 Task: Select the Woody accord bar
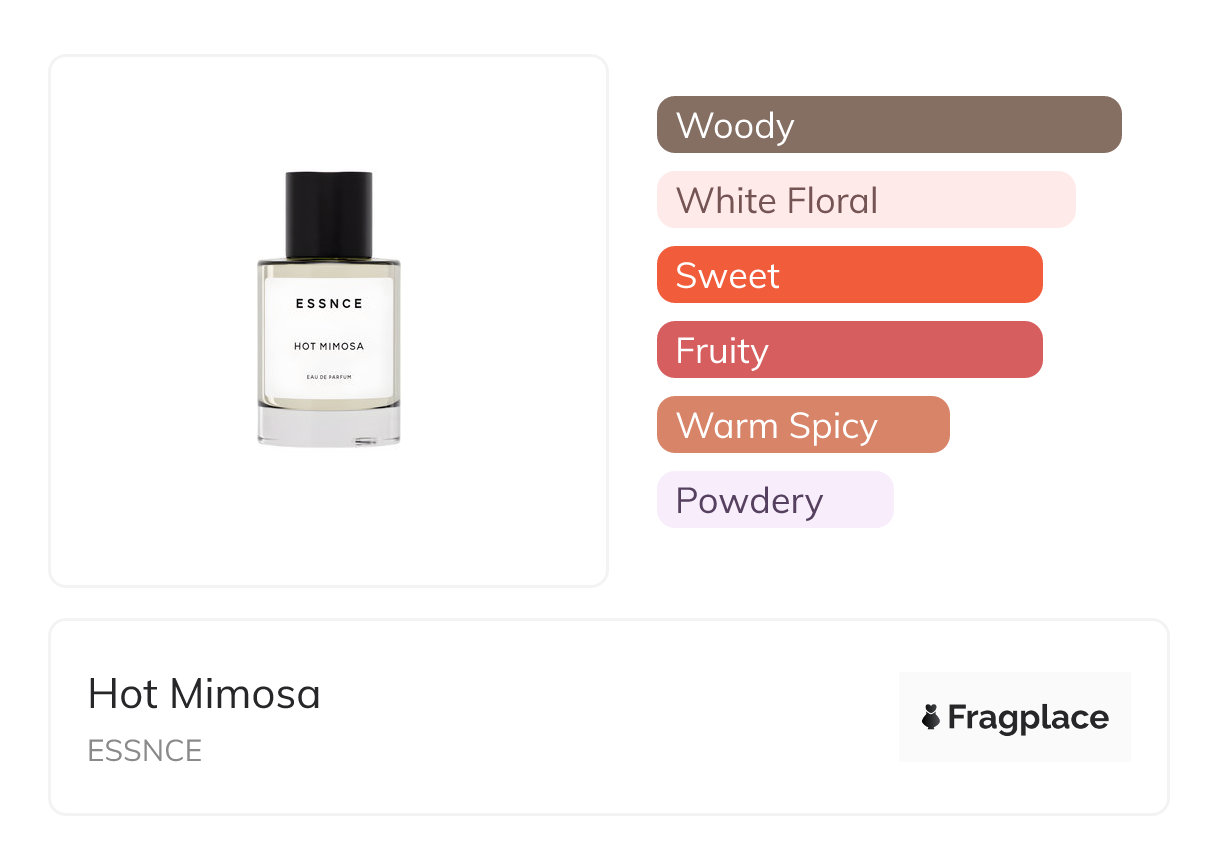(x=889, y=125)
